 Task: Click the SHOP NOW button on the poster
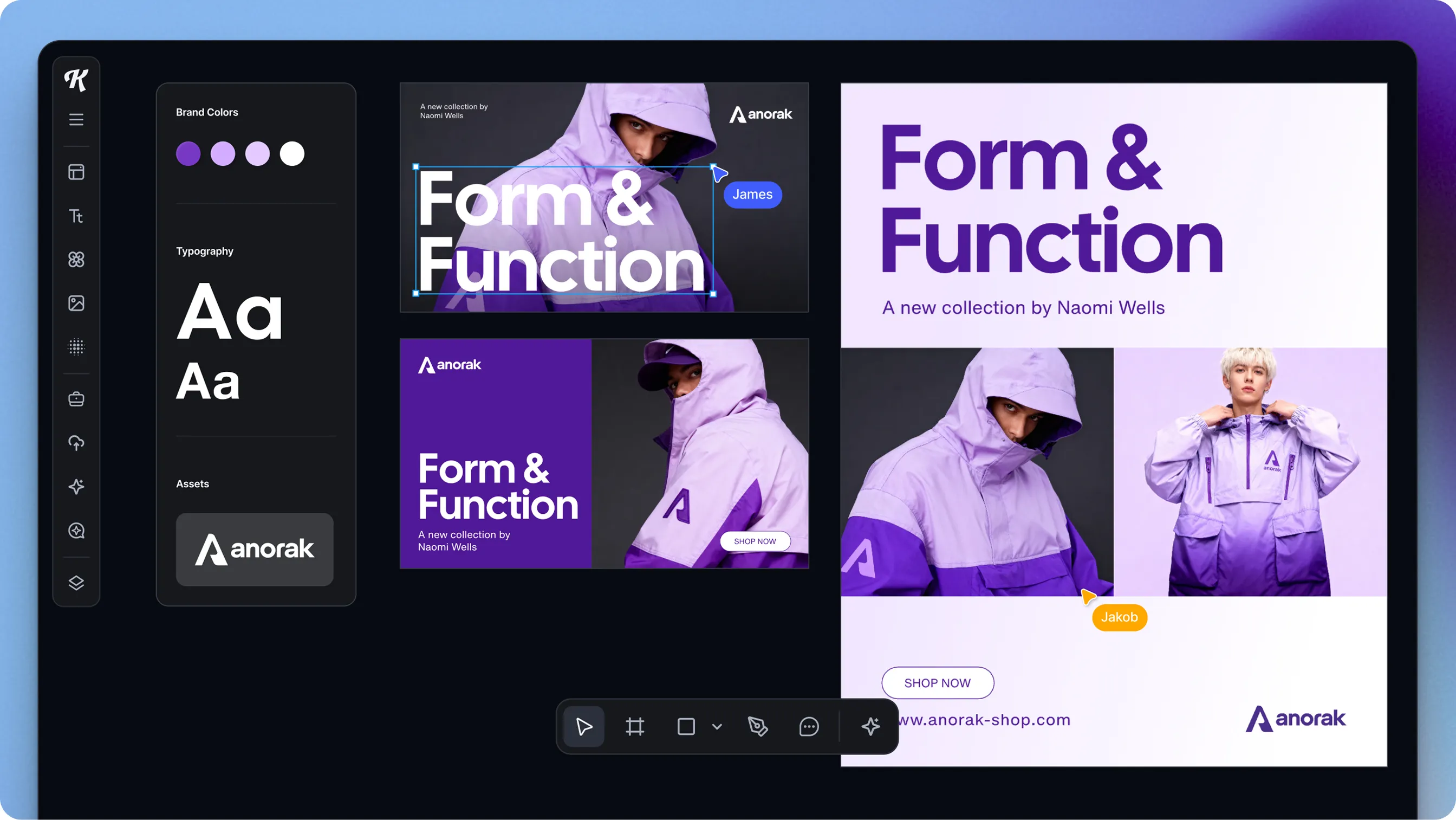(x=937, y=683)
